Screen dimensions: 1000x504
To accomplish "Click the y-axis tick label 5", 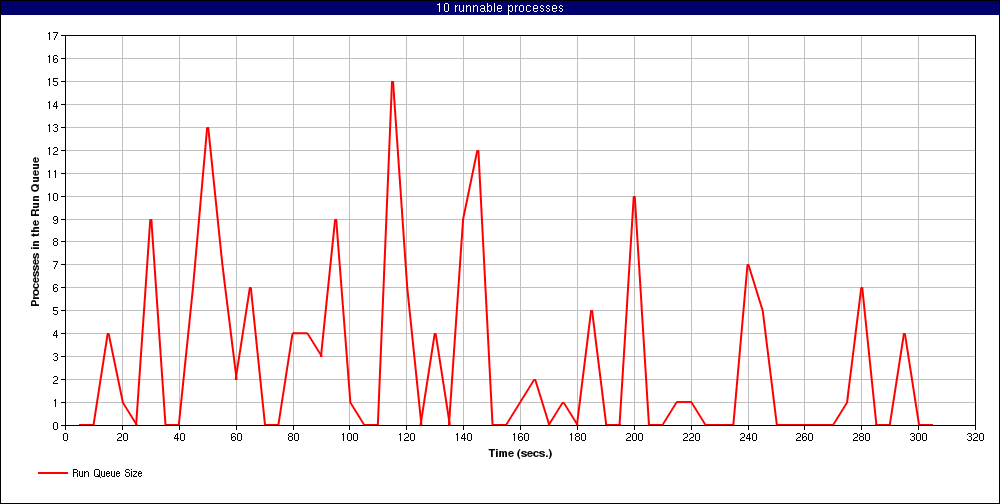I will (x=56, y=311).
